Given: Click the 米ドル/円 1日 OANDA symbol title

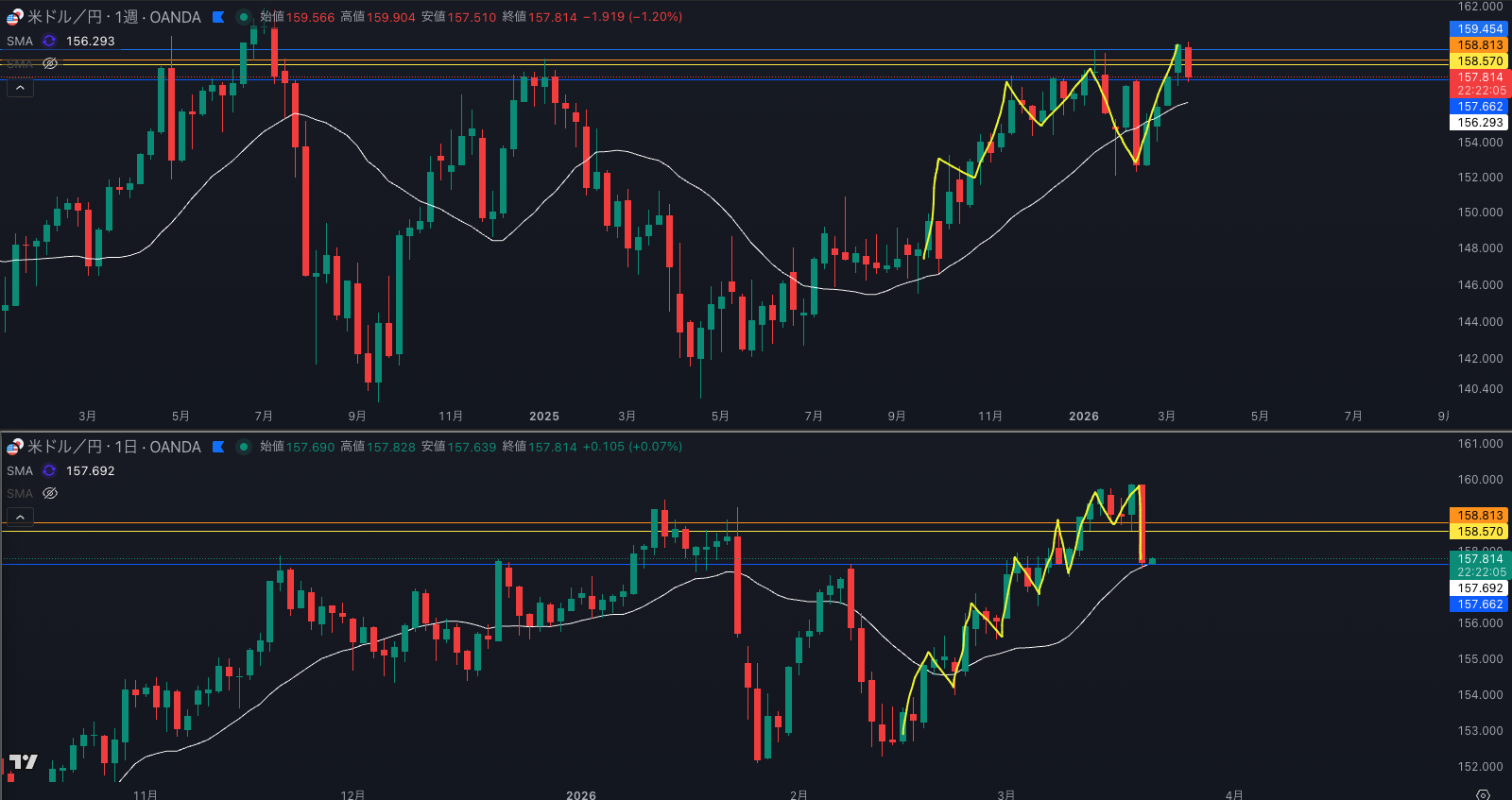Looking at the screenshot, I should [113, 447].
